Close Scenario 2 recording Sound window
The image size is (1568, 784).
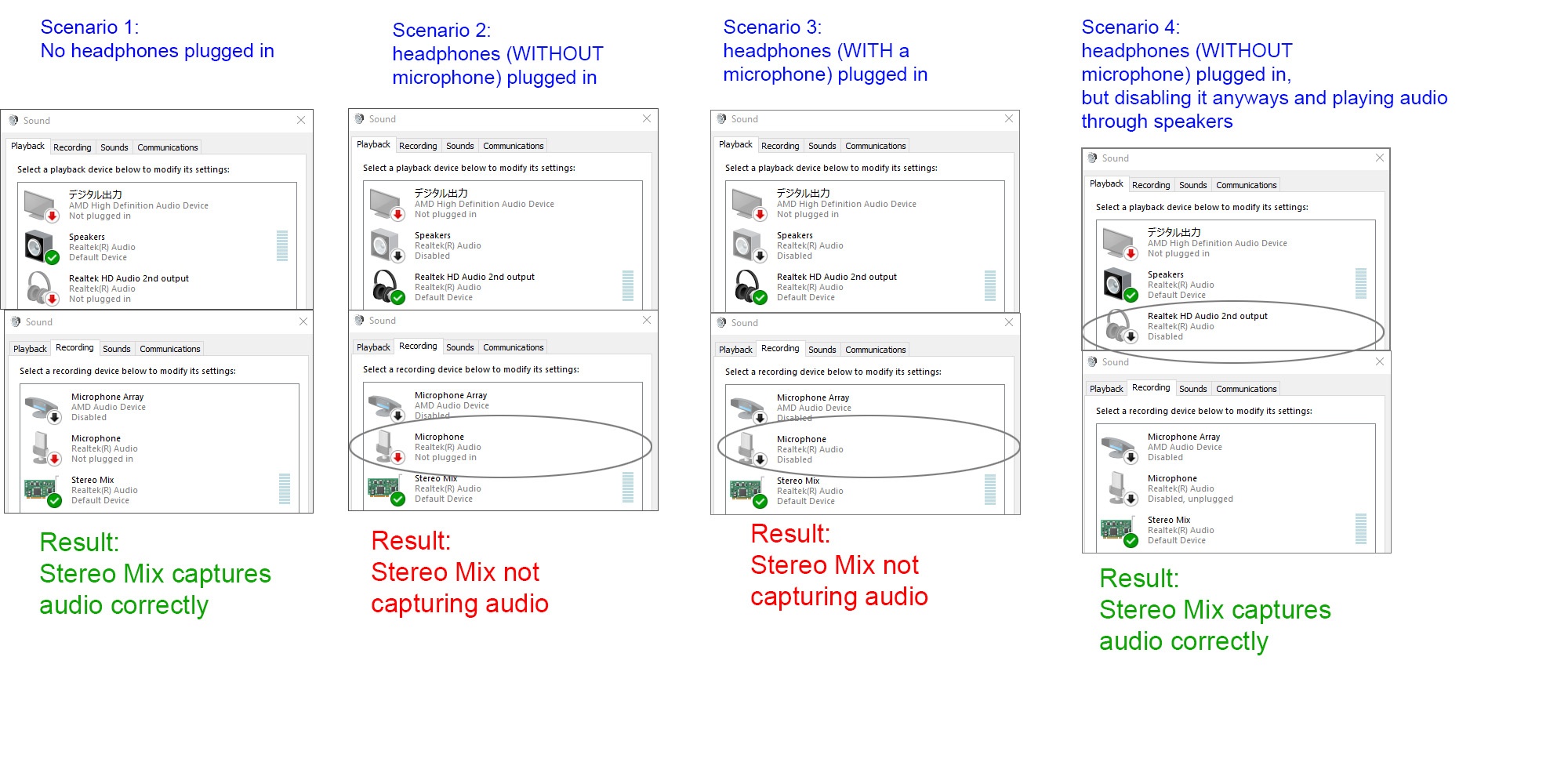(x=647, y=320)
